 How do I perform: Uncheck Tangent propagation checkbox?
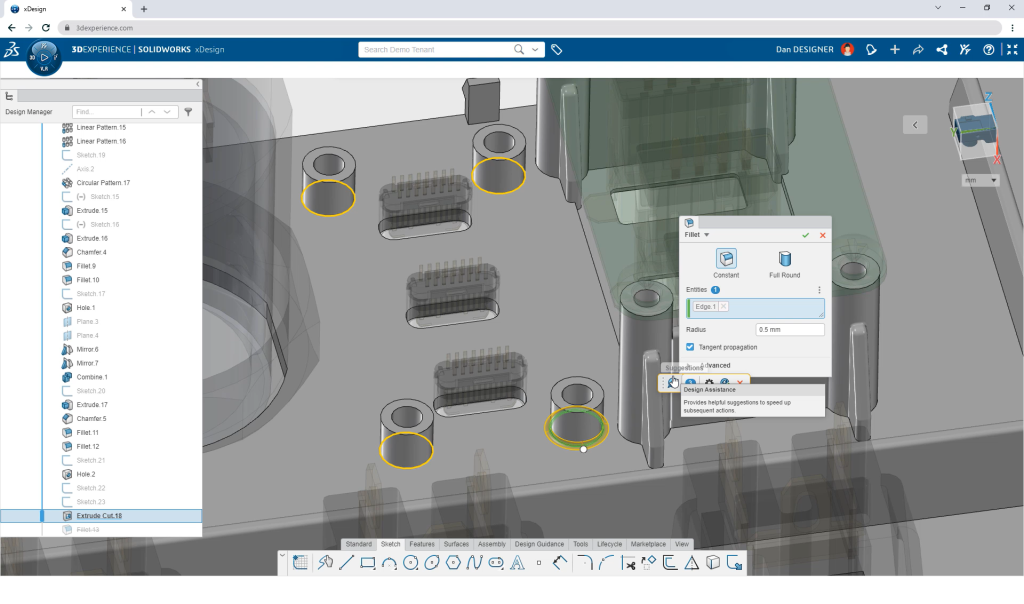click(x=691, y=347)
